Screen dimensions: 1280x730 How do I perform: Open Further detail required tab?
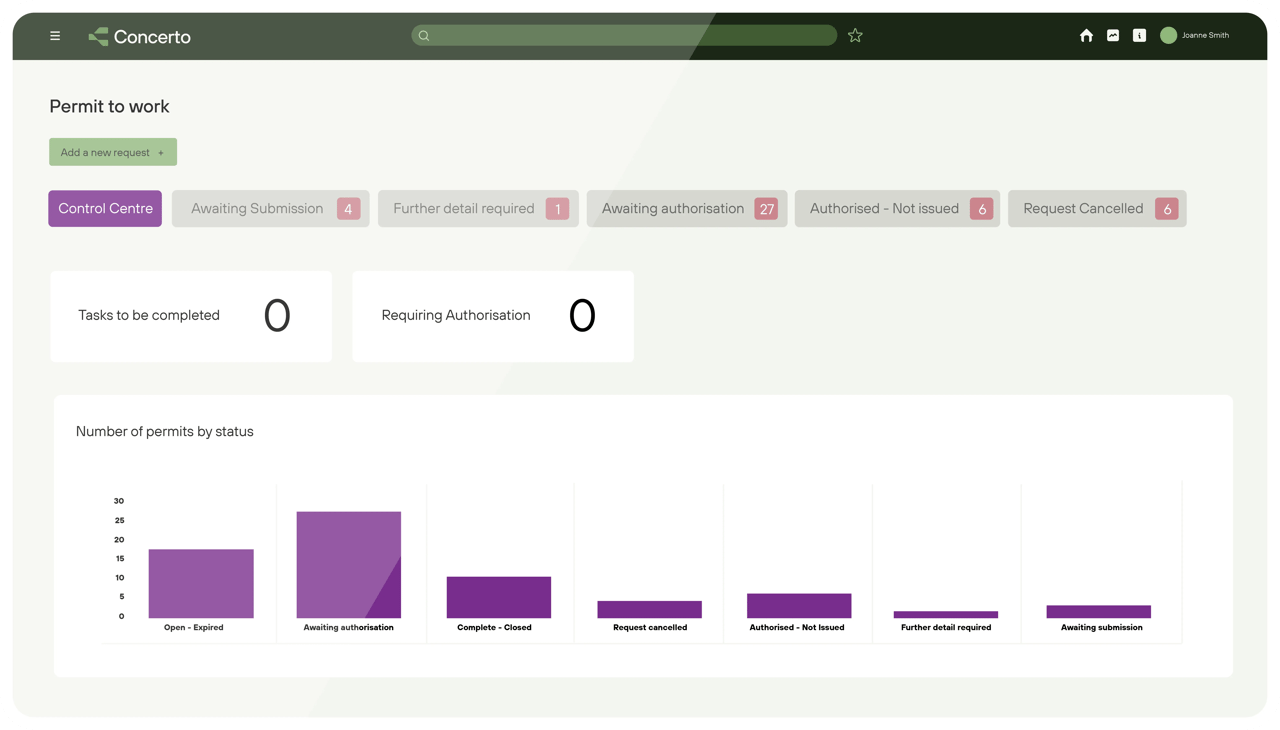click(x=478, y=209)
